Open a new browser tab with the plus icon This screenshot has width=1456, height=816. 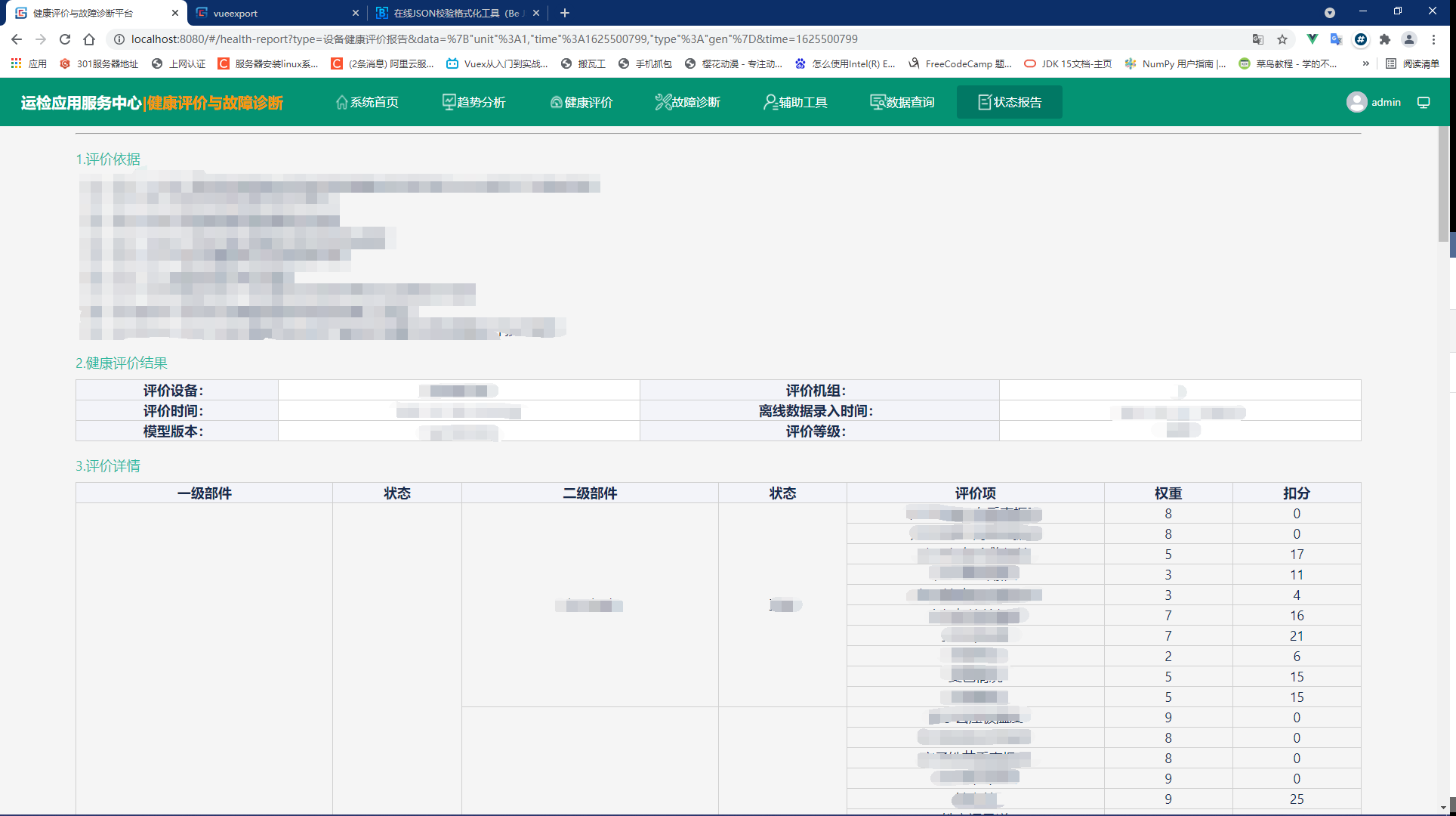pyautogui.click(x=565, y=13)
